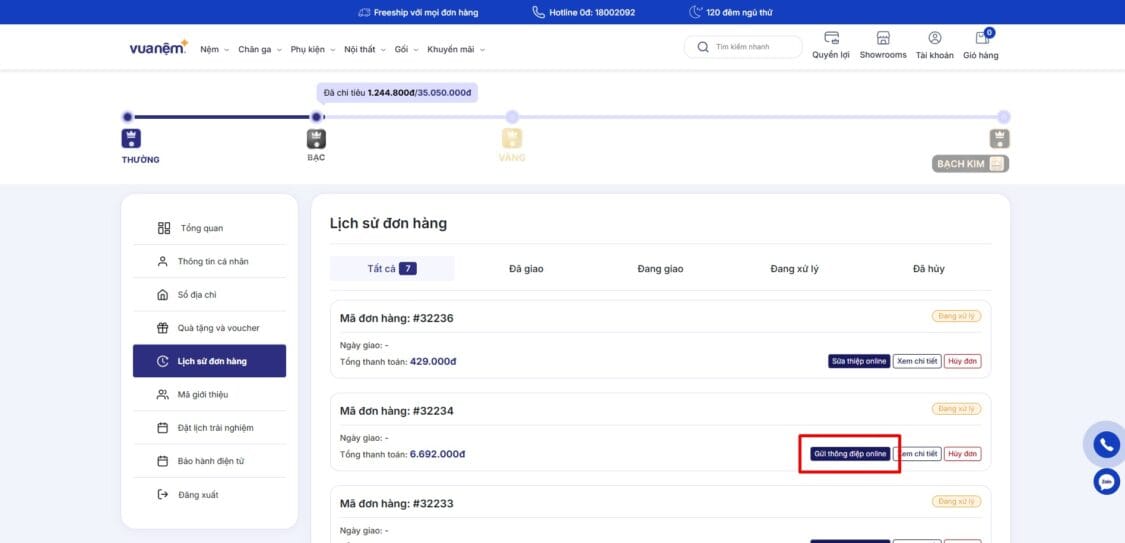This screenshot has height=543, width=1125.
Task: Click Xem chi tiết for order #32234
Action: click(918, 454)
